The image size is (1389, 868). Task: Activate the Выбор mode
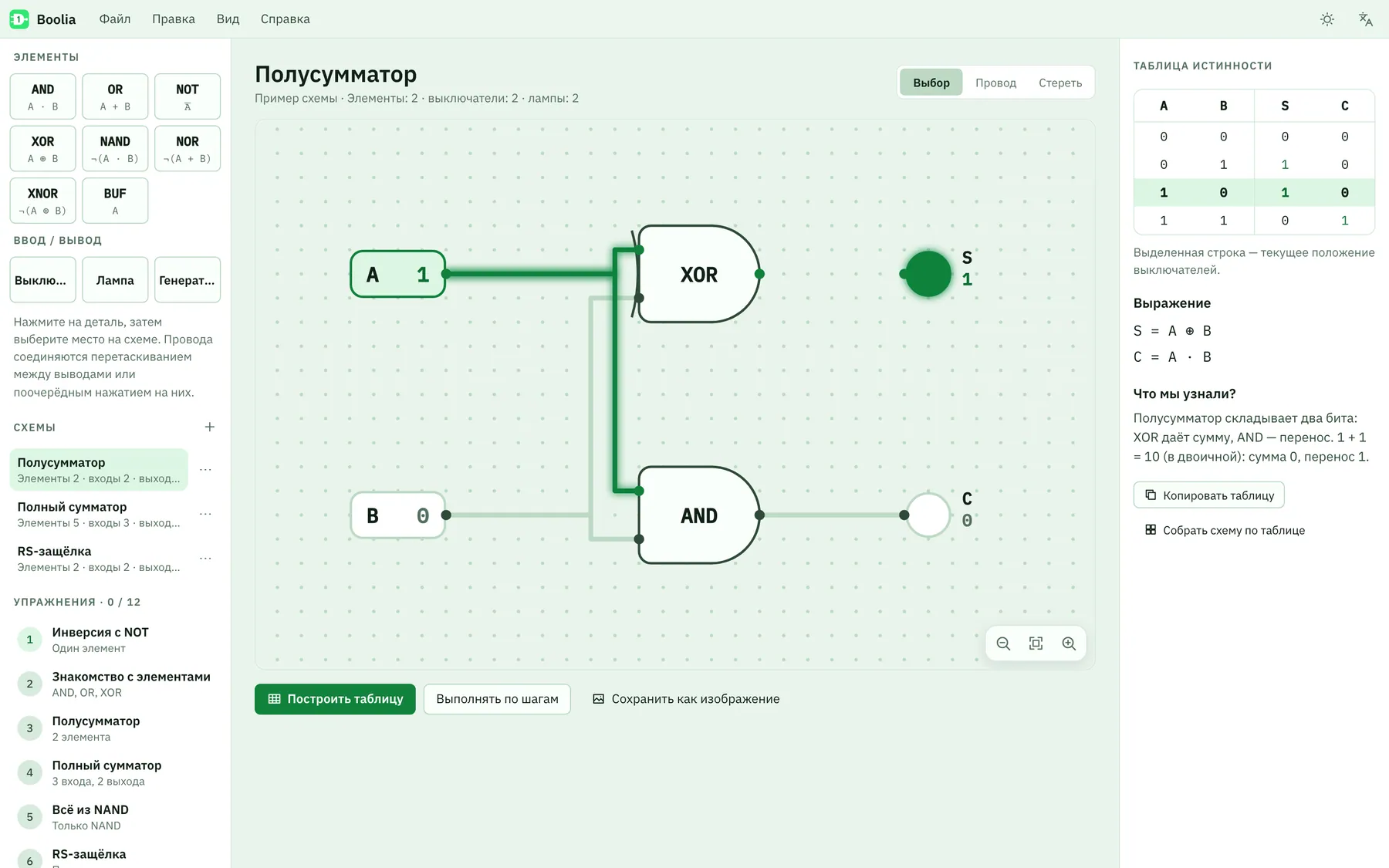[931, 83]
